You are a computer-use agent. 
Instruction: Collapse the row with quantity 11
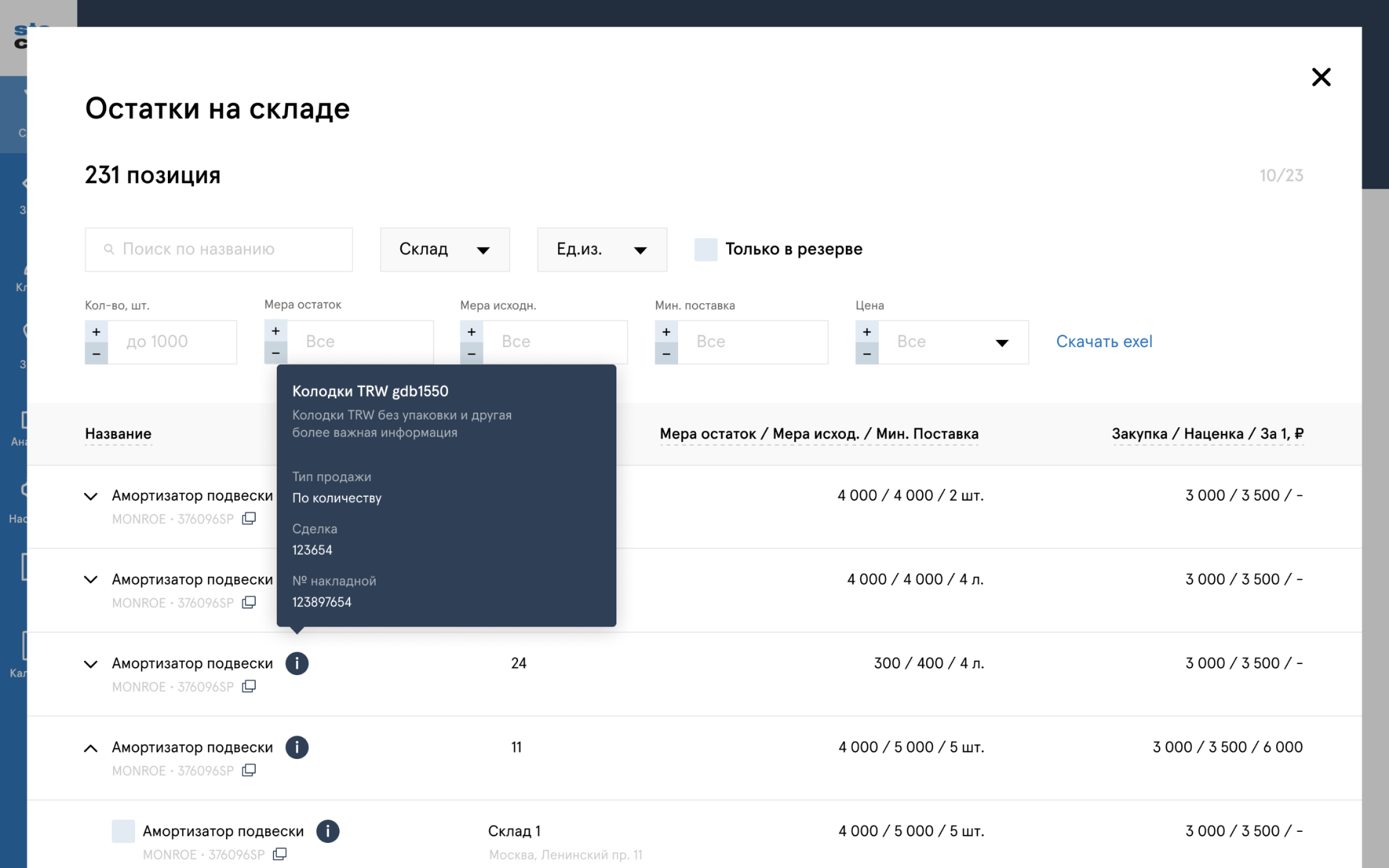tap(91, 748)
